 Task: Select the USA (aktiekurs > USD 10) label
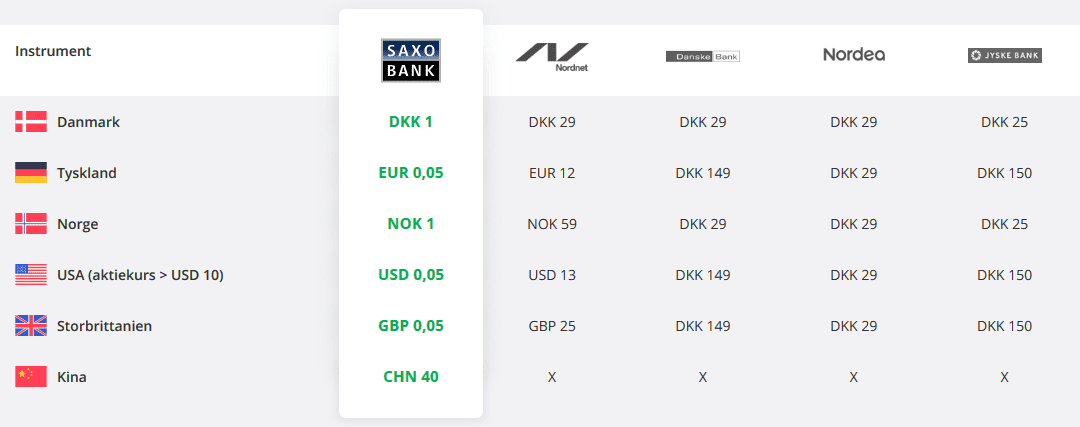tap(140, 275)
